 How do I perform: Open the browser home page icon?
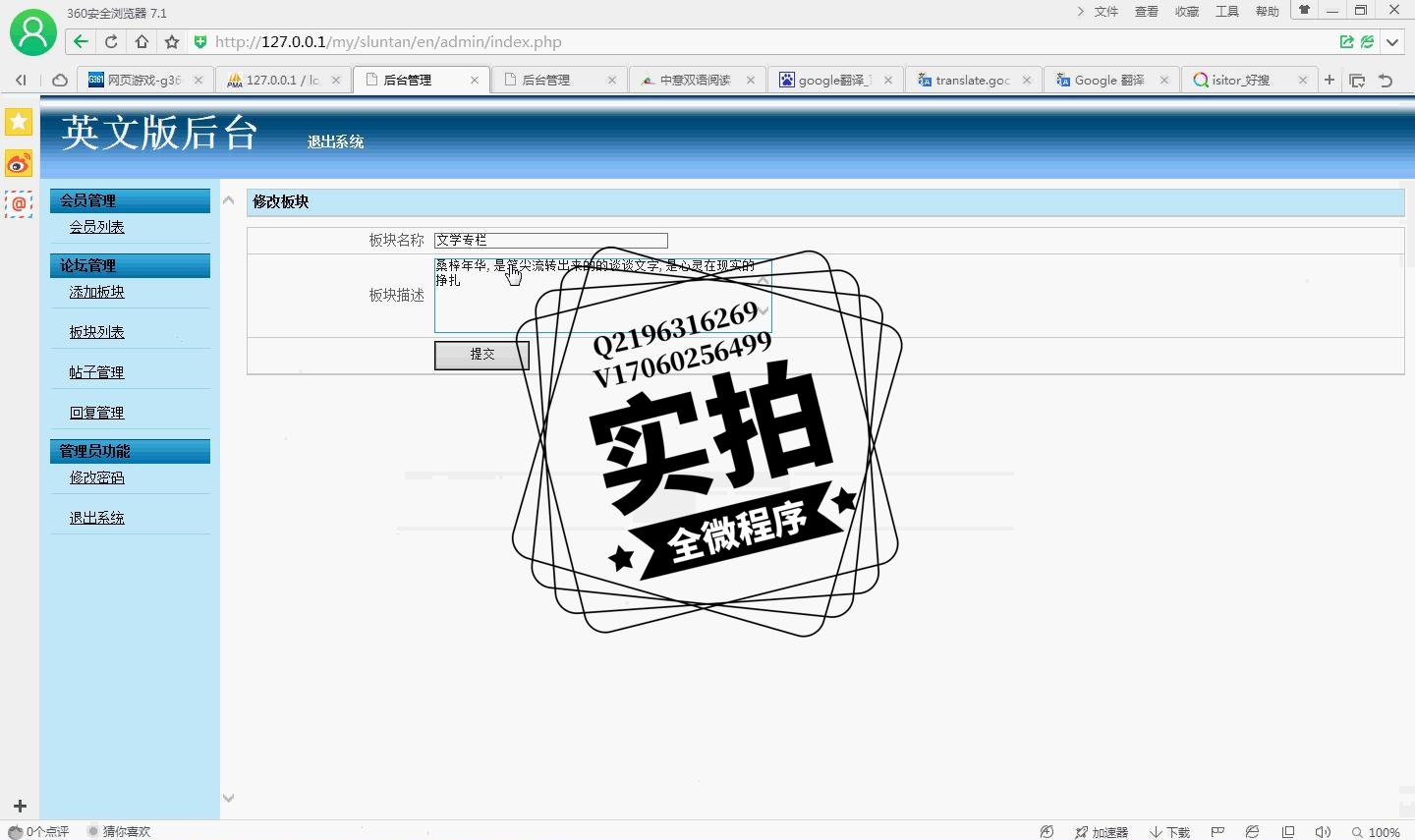pyautogui.click(x=141, y=41)
